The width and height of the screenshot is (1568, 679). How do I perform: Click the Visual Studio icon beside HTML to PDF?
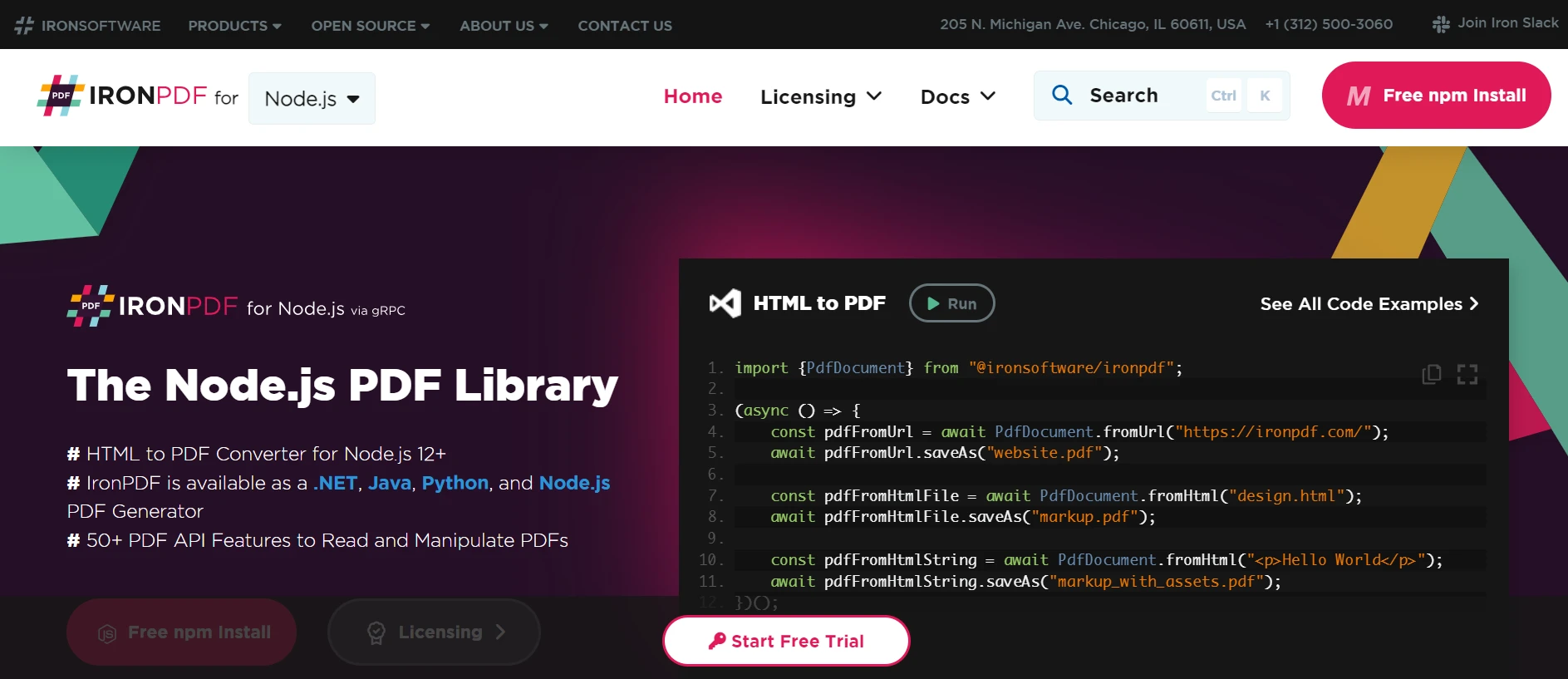click(725, 303)
